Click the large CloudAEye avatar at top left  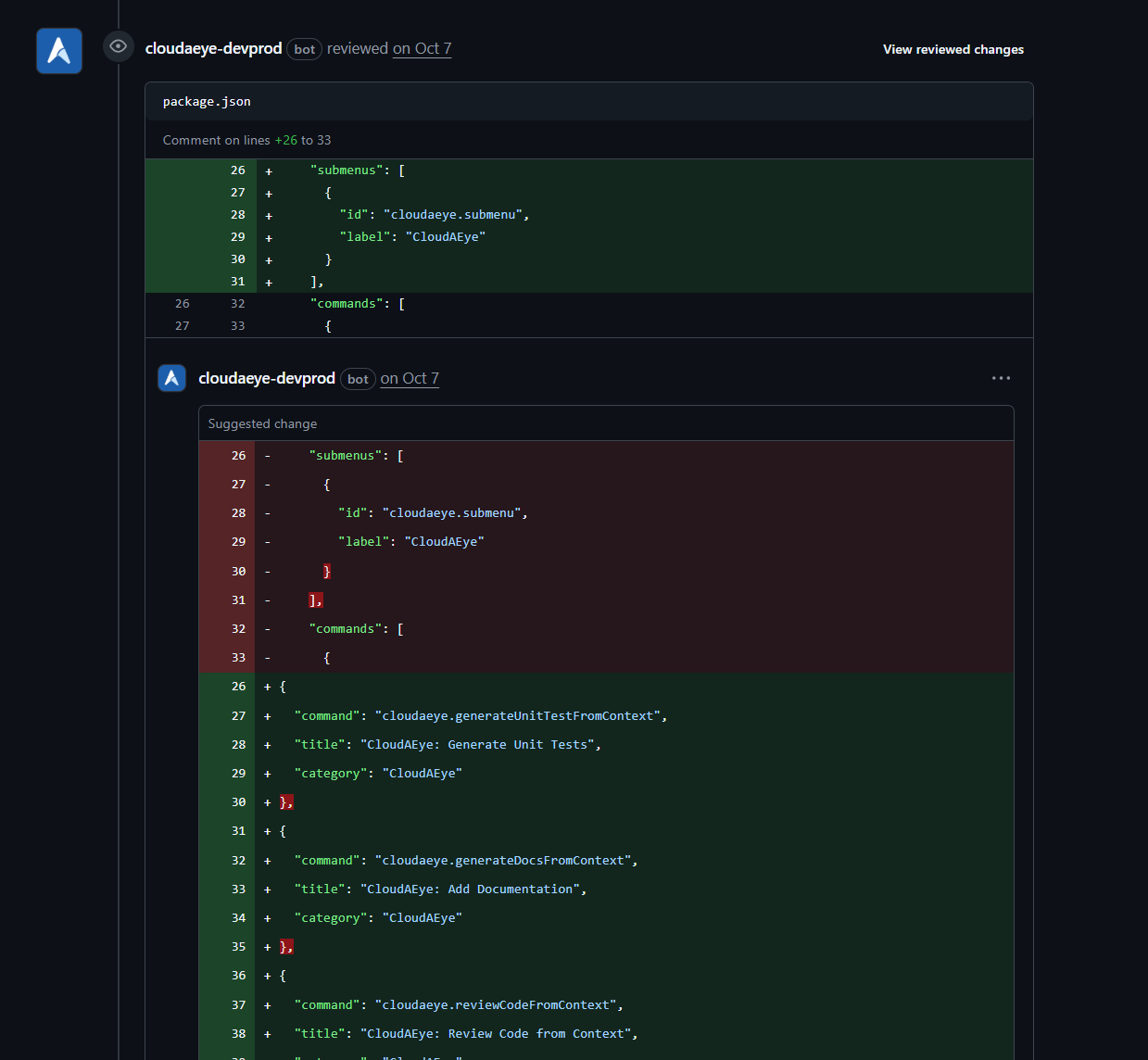tap(59, 50)
